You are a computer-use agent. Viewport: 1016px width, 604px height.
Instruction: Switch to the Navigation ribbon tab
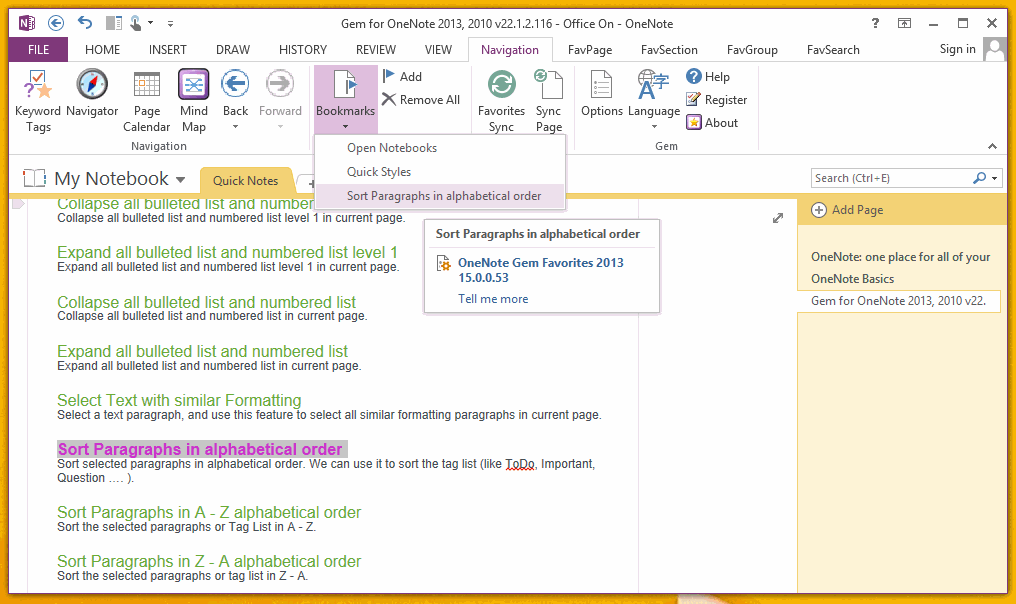pyautogui.click(x=510, y=48)
